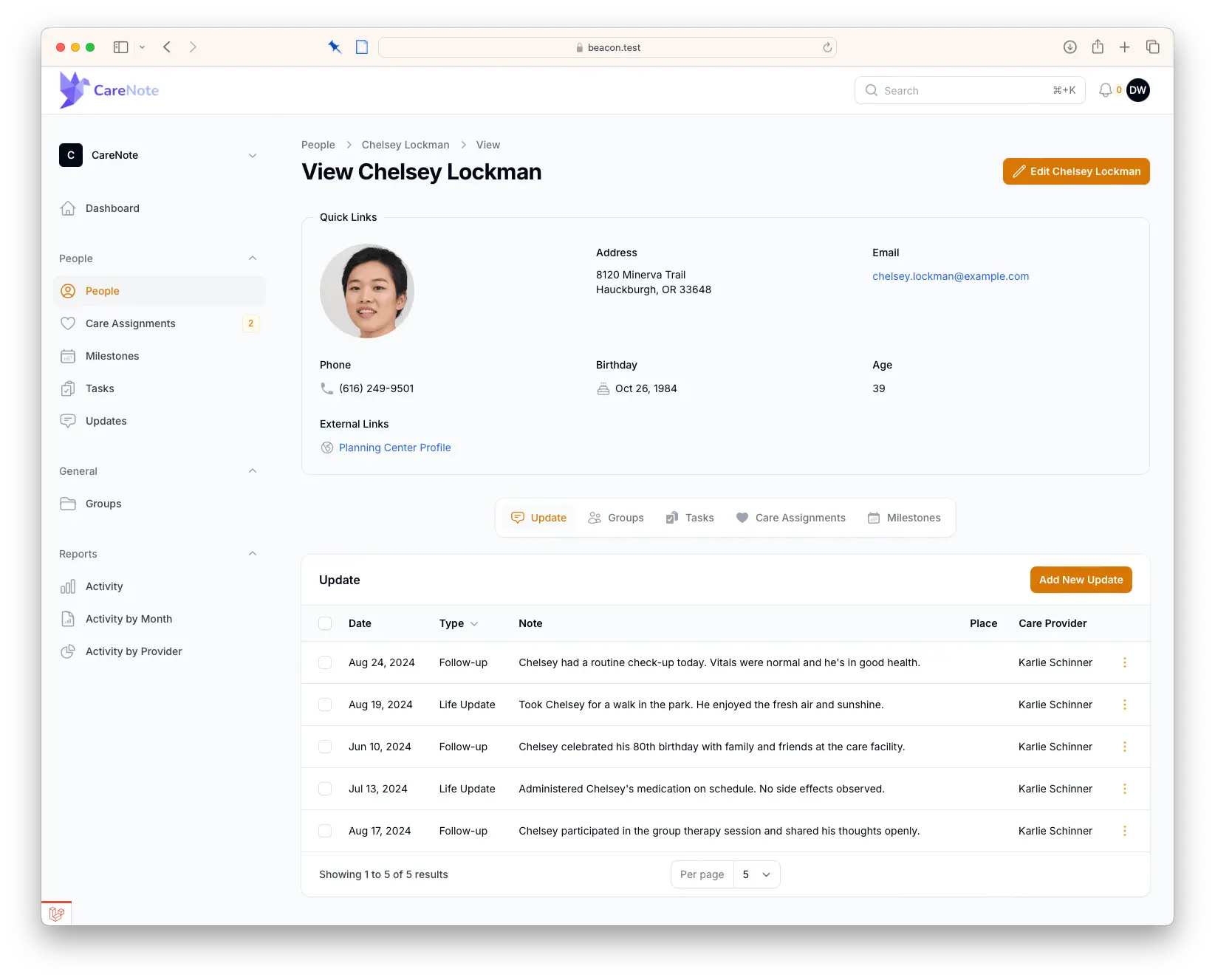Click the browser downloads icon
Screen dimensions: 1215x980
click(1069, 47)
